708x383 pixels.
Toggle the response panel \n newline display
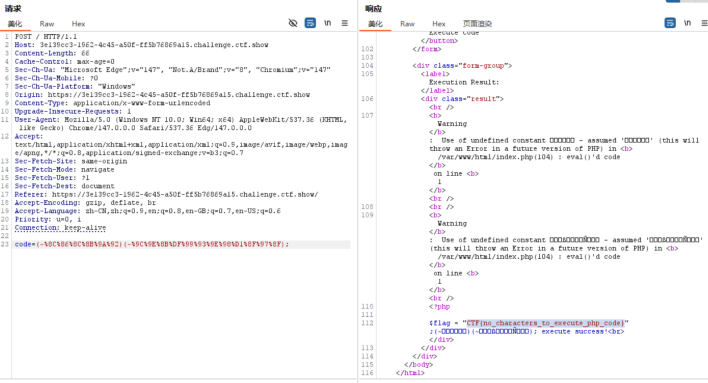point(687,23)
